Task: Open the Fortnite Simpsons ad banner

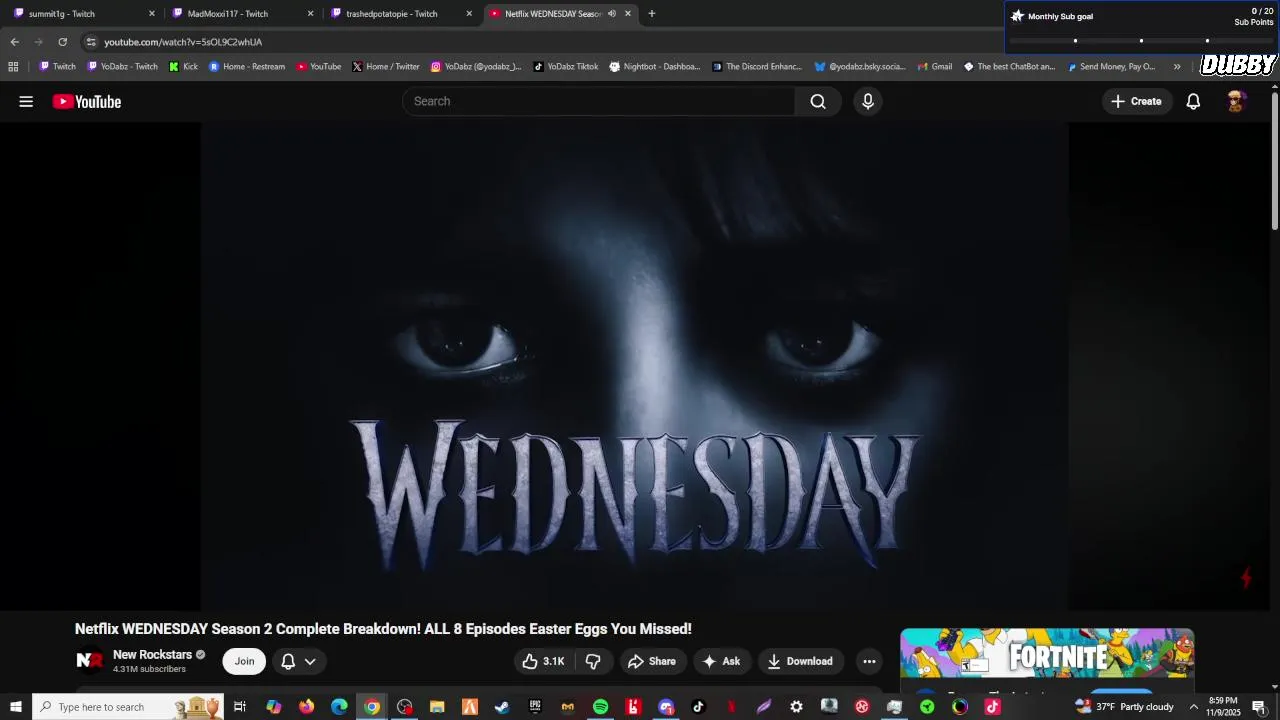Action: (1047, 654)
